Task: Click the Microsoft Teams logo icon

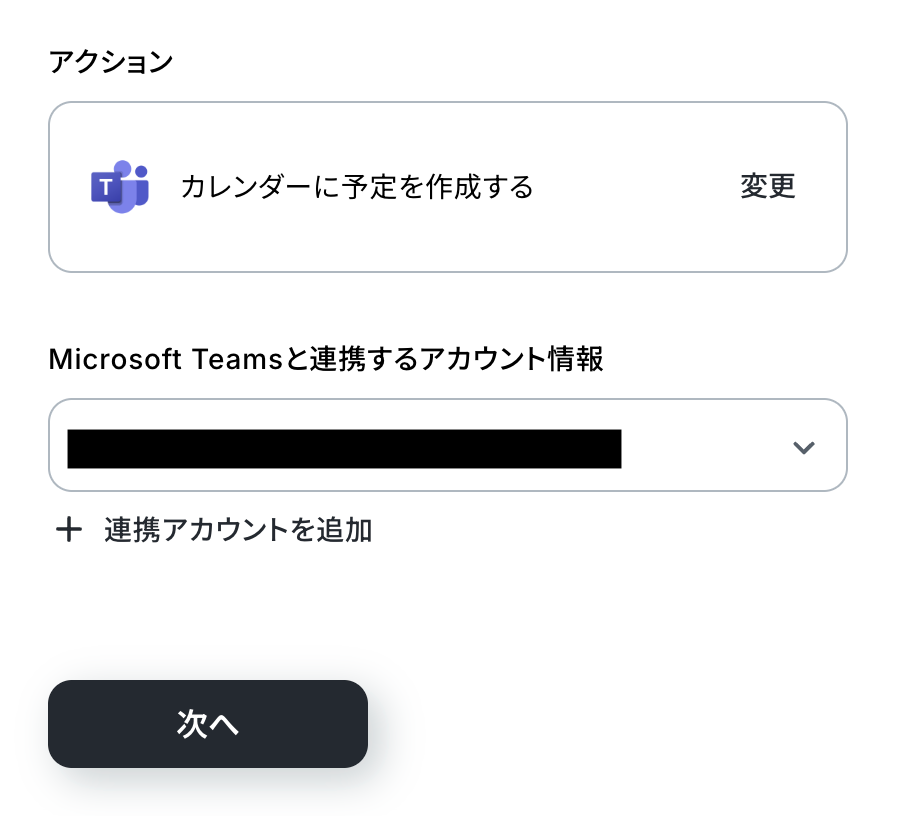Action: click(120, 186)
